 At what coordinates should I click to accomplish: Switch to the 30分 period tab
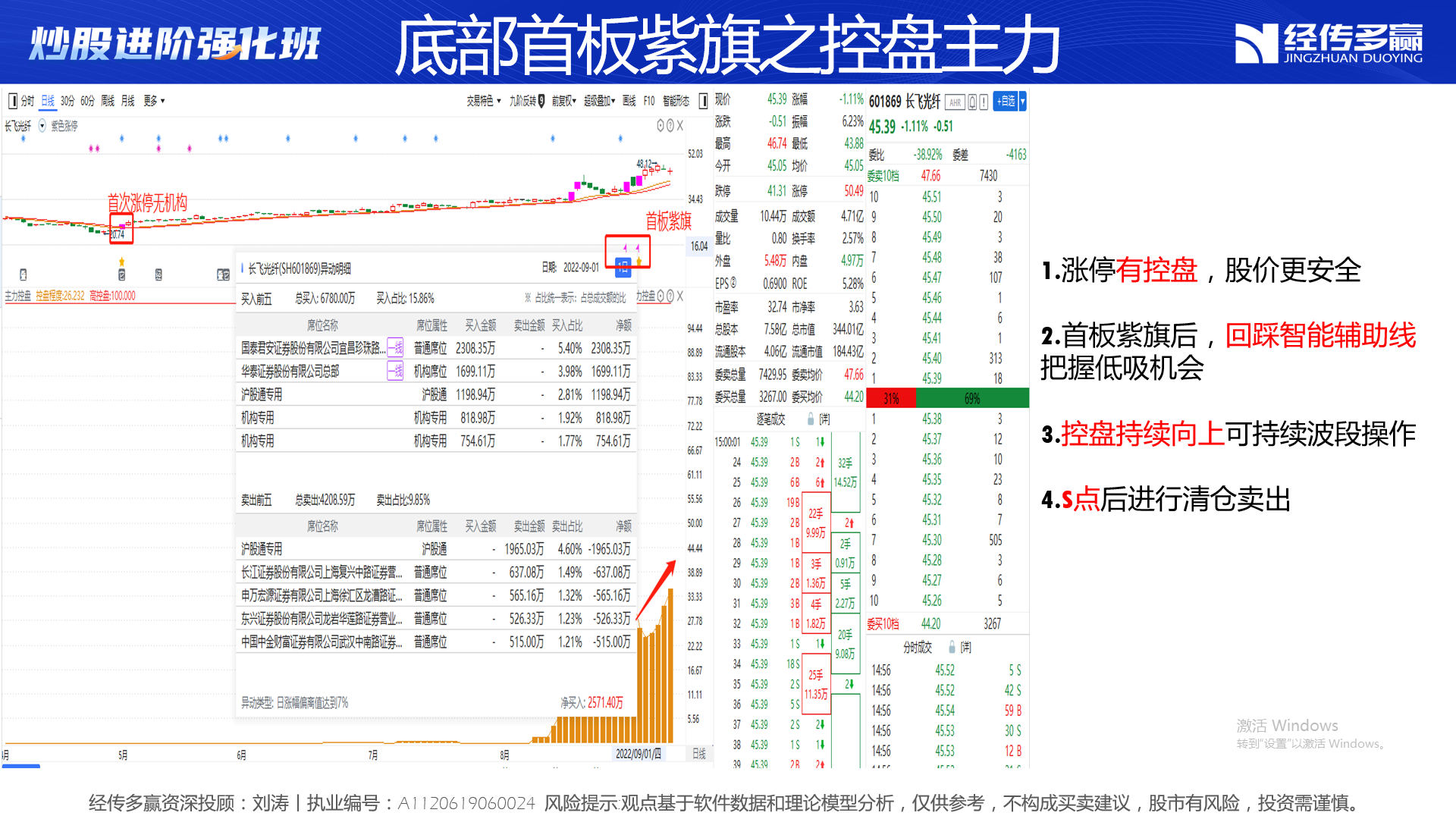click(x=67, y=101)
